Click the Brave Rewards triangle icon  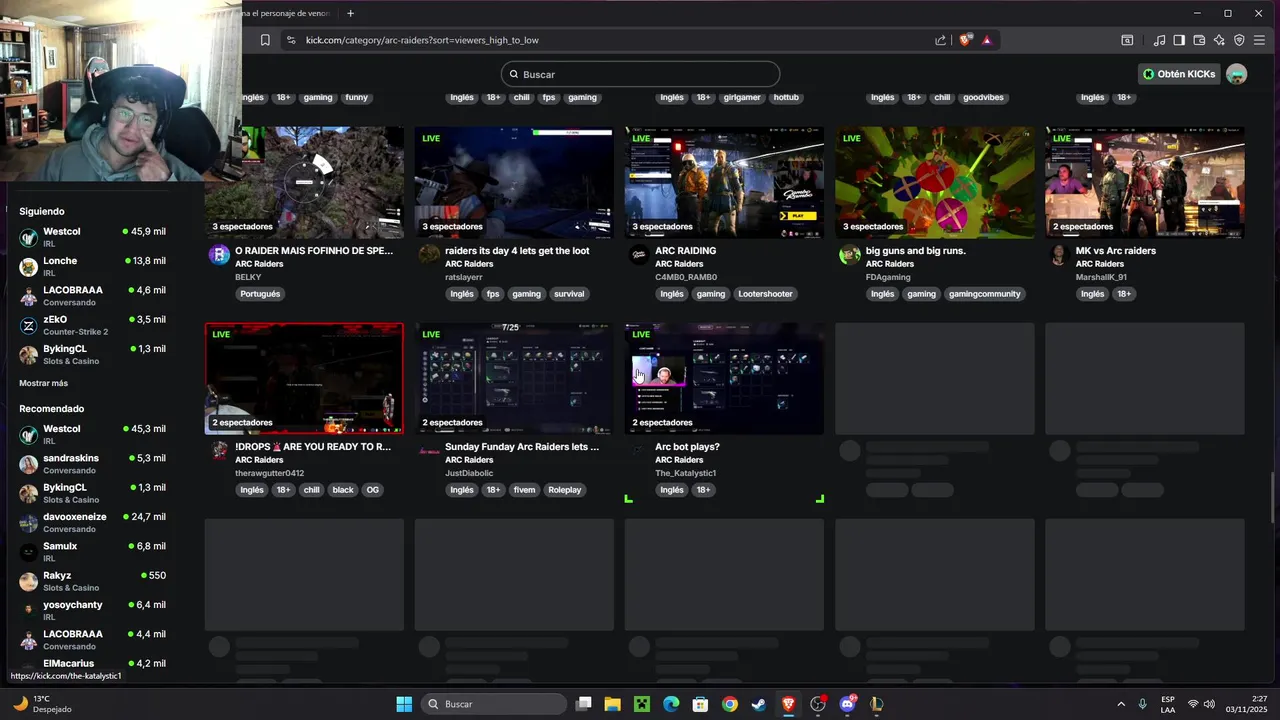[987, 40]
